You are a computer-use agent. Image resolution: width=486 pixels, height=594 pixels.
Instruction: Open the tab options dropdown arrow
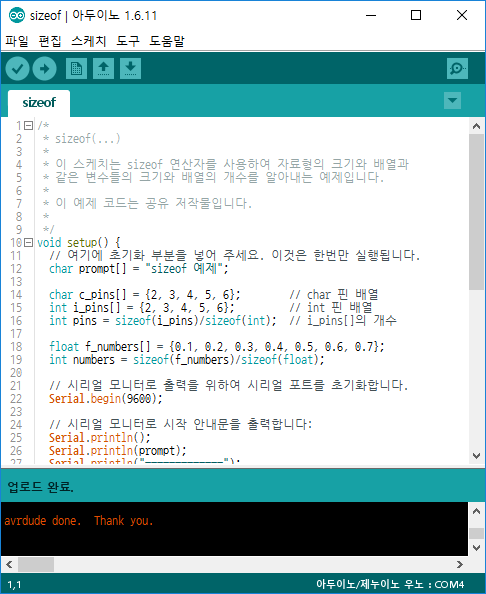pyautogui.click(x=452, y=101)
